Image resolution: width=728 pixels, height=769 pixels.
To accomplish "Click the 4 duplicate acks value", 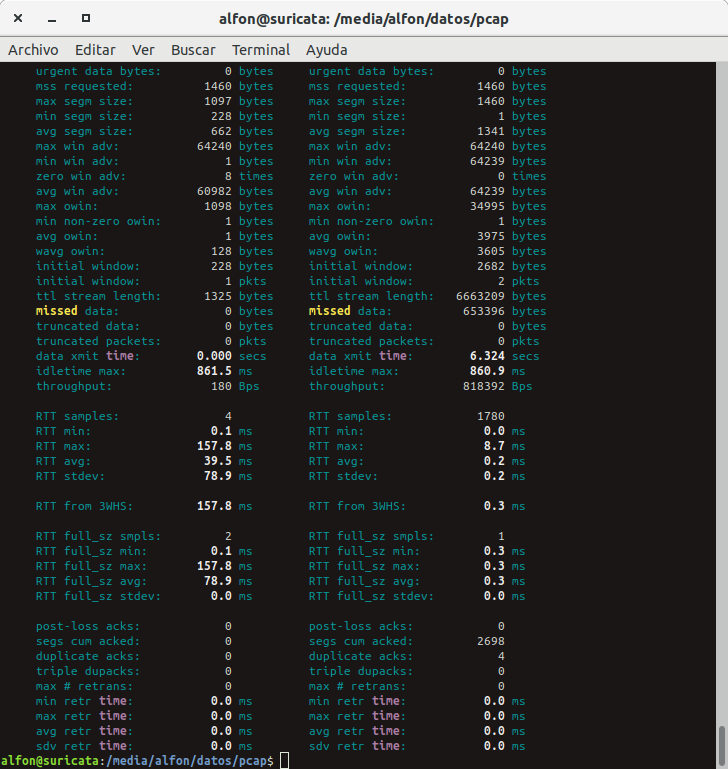I will tap(501, 656).
